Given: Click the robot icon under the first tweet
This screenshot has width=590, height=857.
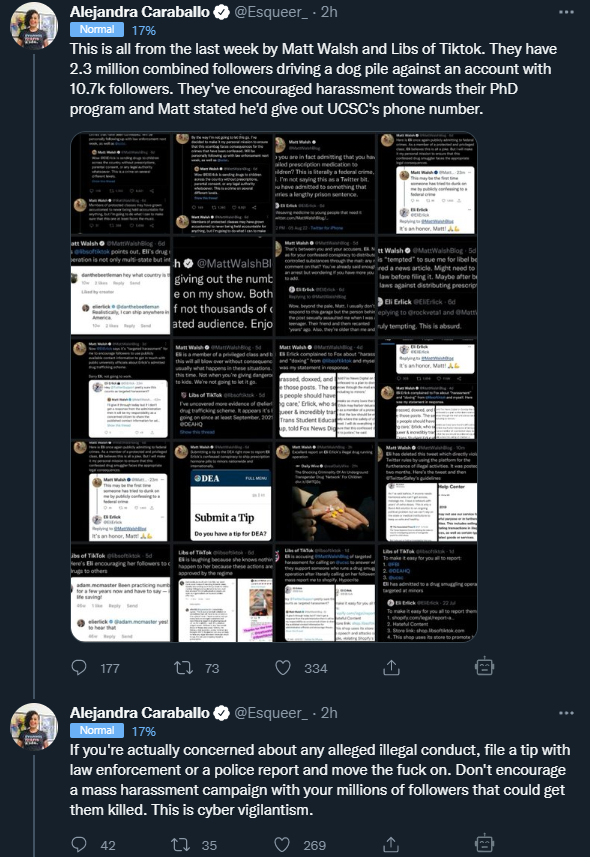Looking at the screenshot, I should (484, 667).
